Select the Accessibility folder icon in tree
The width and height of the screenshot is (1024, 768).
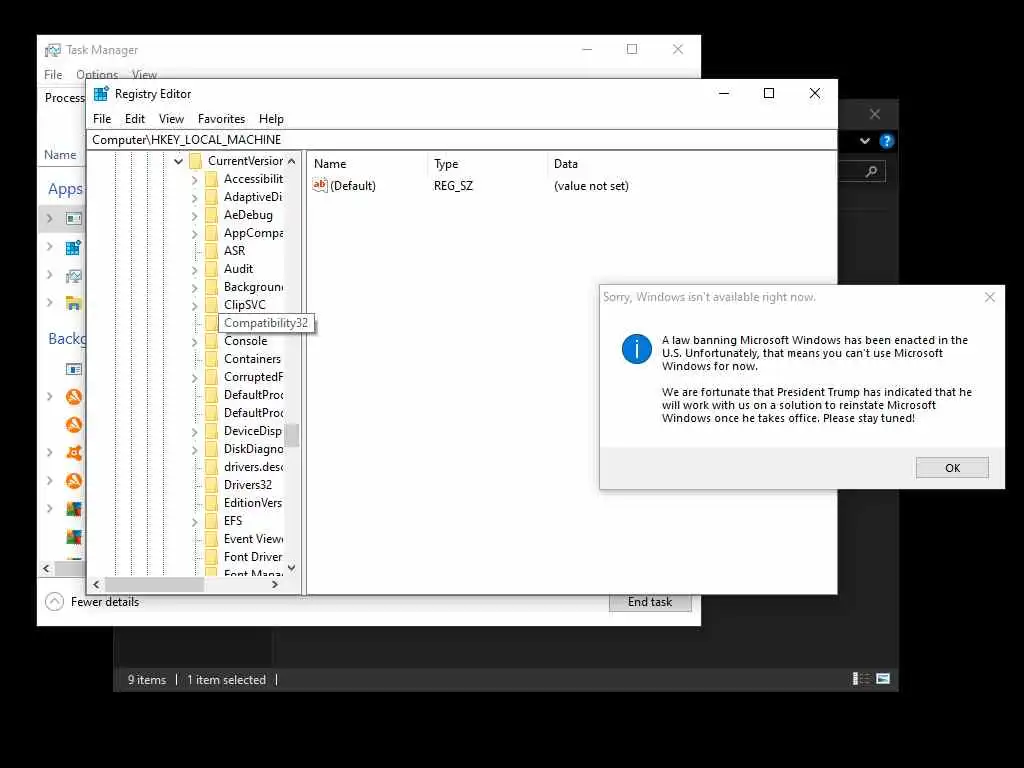pos(211,179)
